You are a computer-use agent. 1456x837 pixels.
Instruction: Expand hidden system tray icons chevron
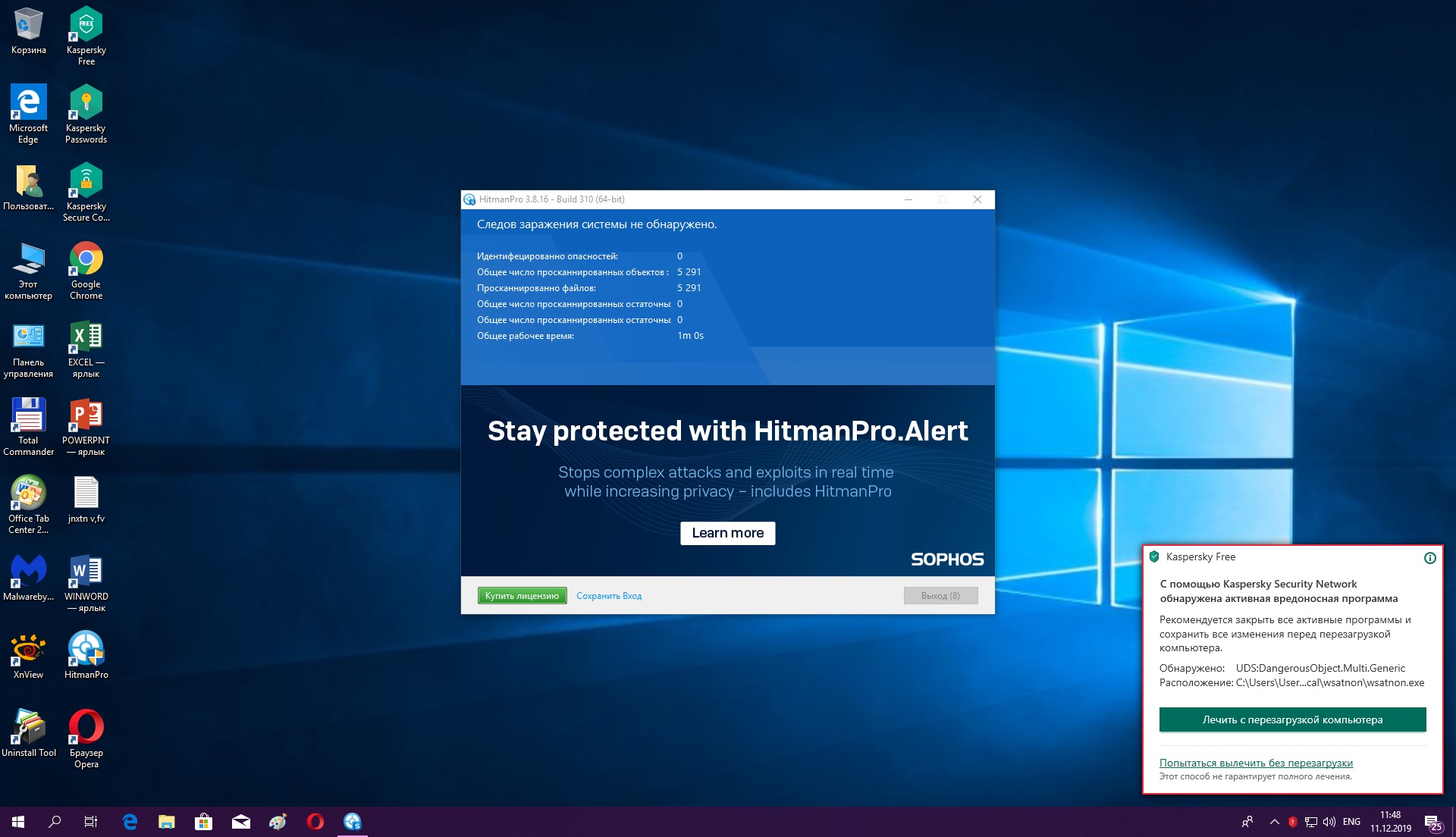click(x=1274, y=822)
